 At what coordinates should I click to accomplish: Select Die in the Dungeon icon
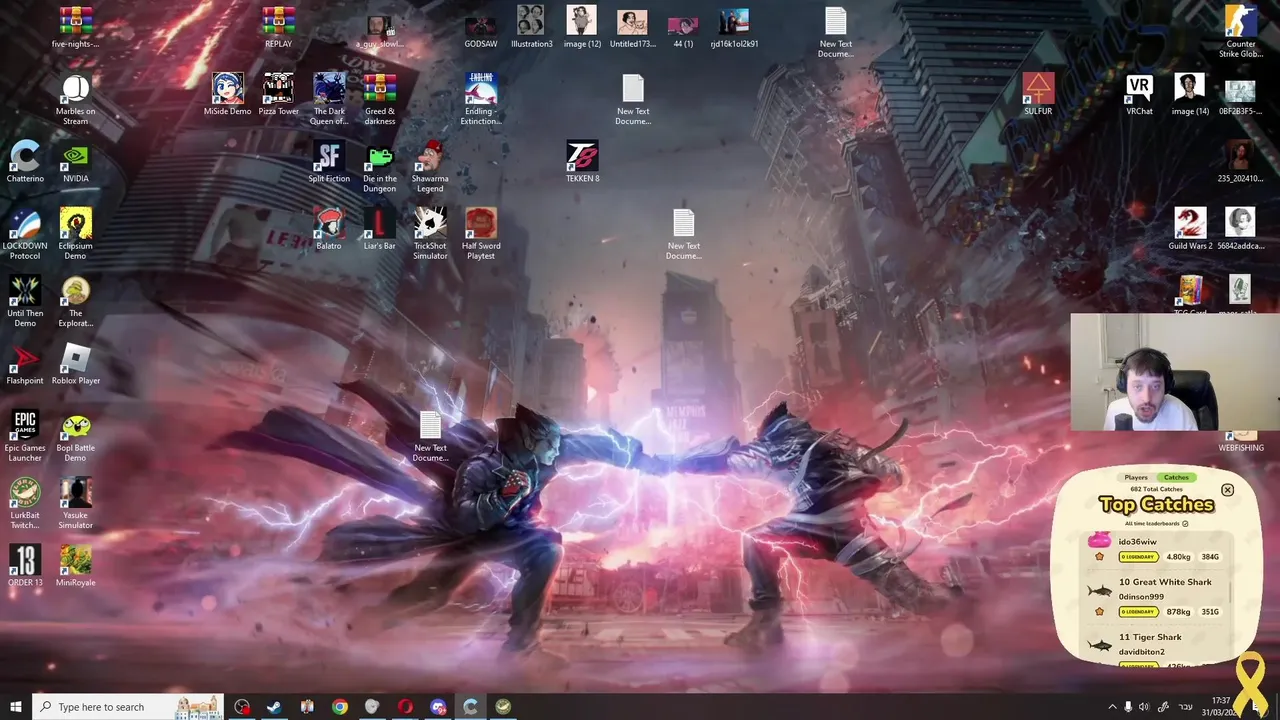tap(379, 167)
